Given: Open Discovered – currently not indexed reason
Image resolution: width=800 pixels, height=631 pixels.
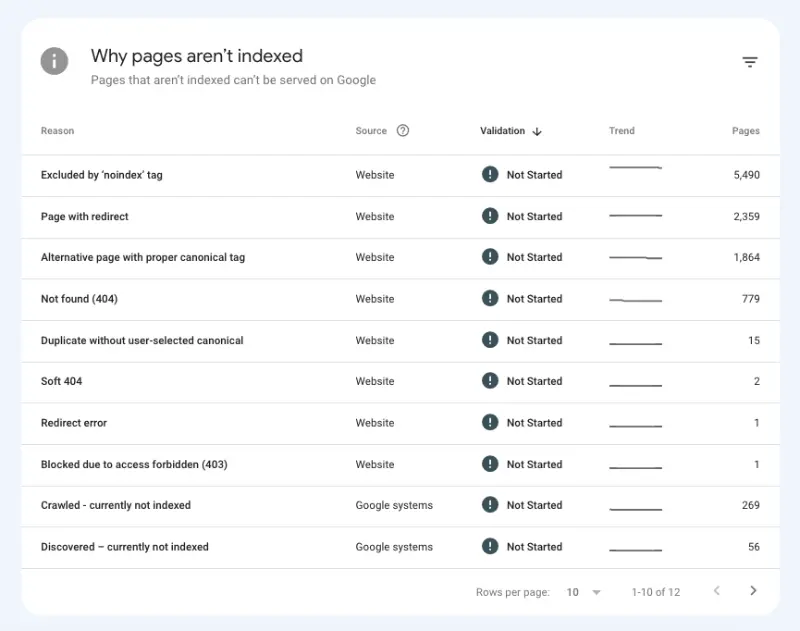Looking at the screenshot, I should coord(124,547).
